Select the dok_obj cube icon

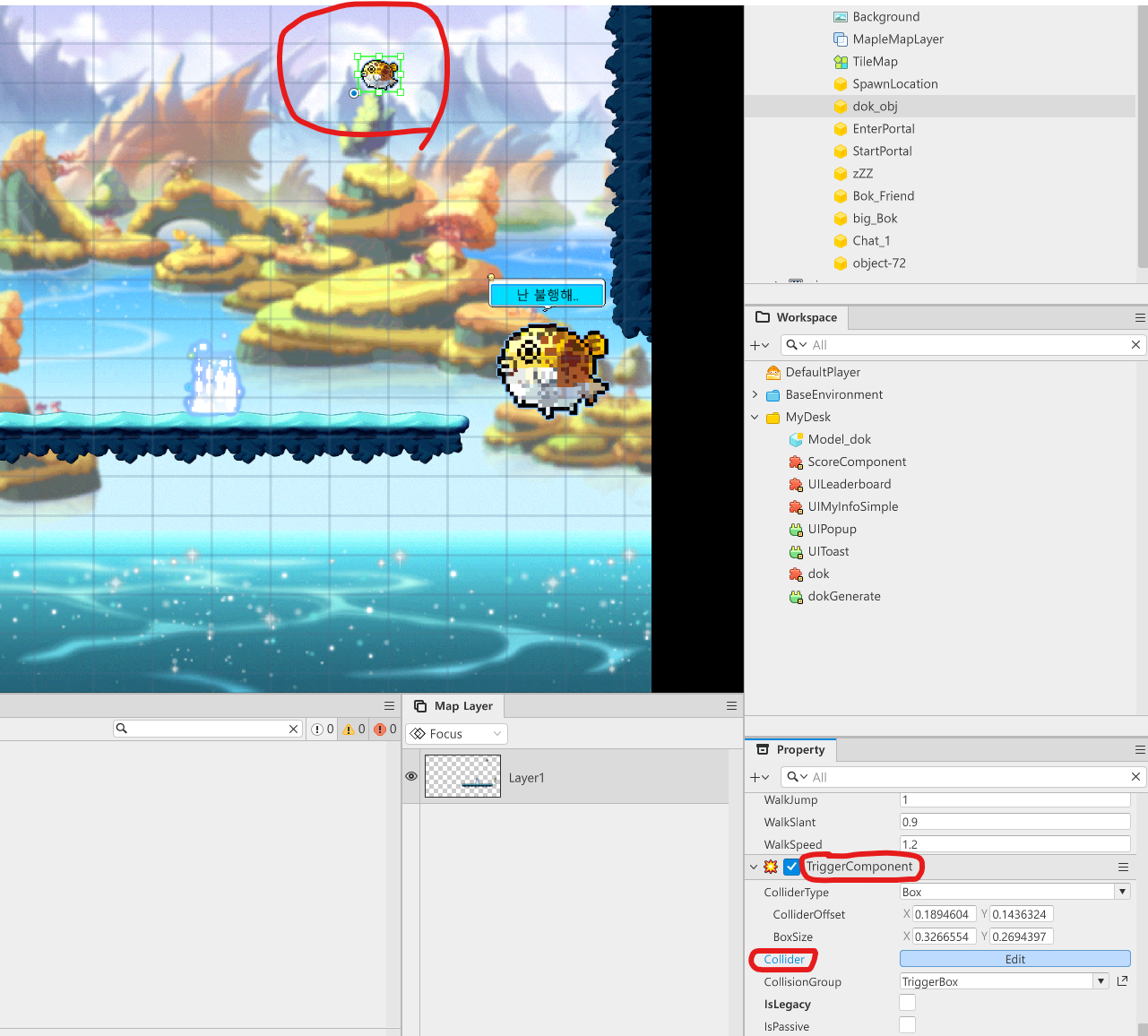(841, 107)
